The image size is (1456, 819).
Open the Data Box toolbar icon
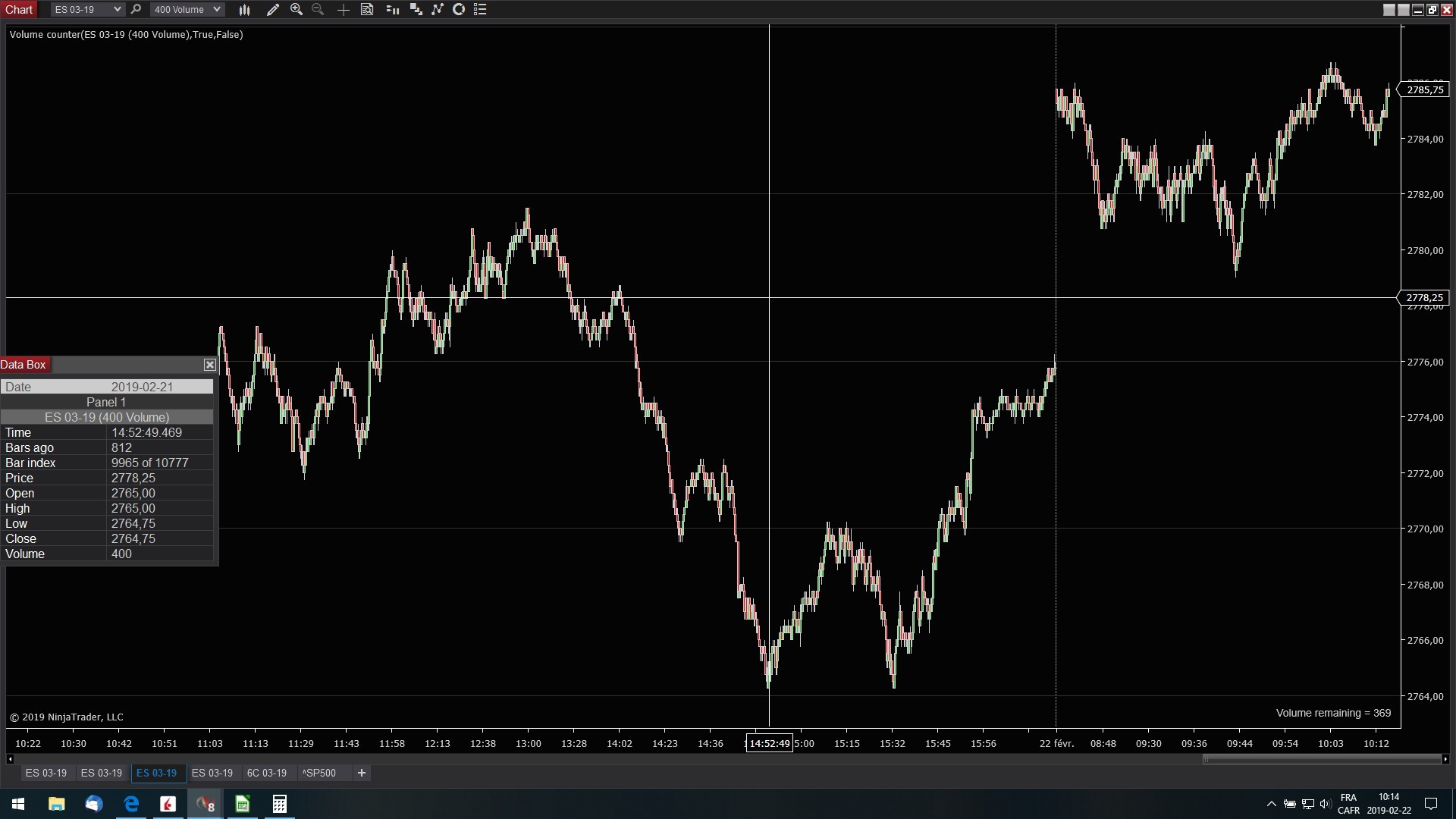pyautogui.click(x=367, y=10)
